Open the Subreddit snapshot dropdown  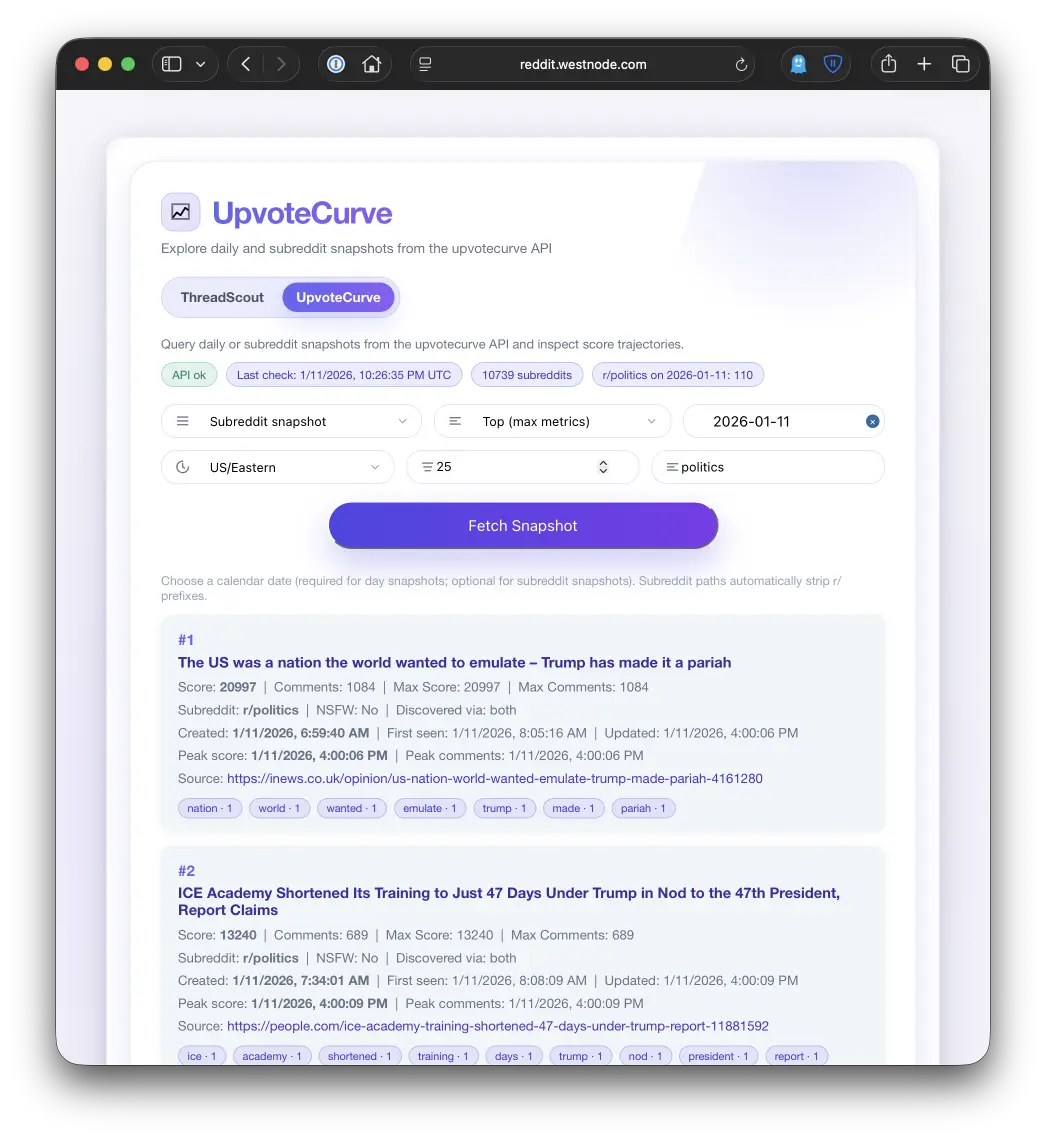[x=291, y=421]
